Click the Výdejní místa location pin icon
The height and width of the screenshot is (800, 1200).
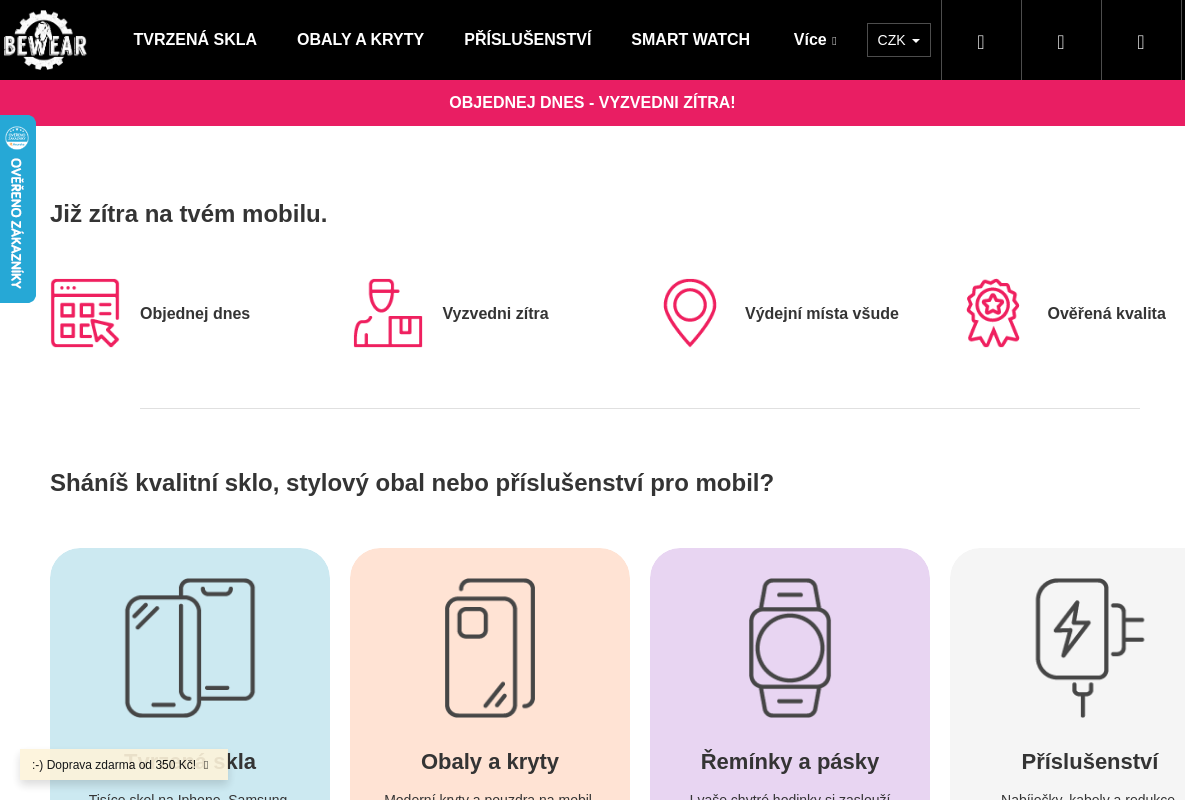(x=690, y=313)
